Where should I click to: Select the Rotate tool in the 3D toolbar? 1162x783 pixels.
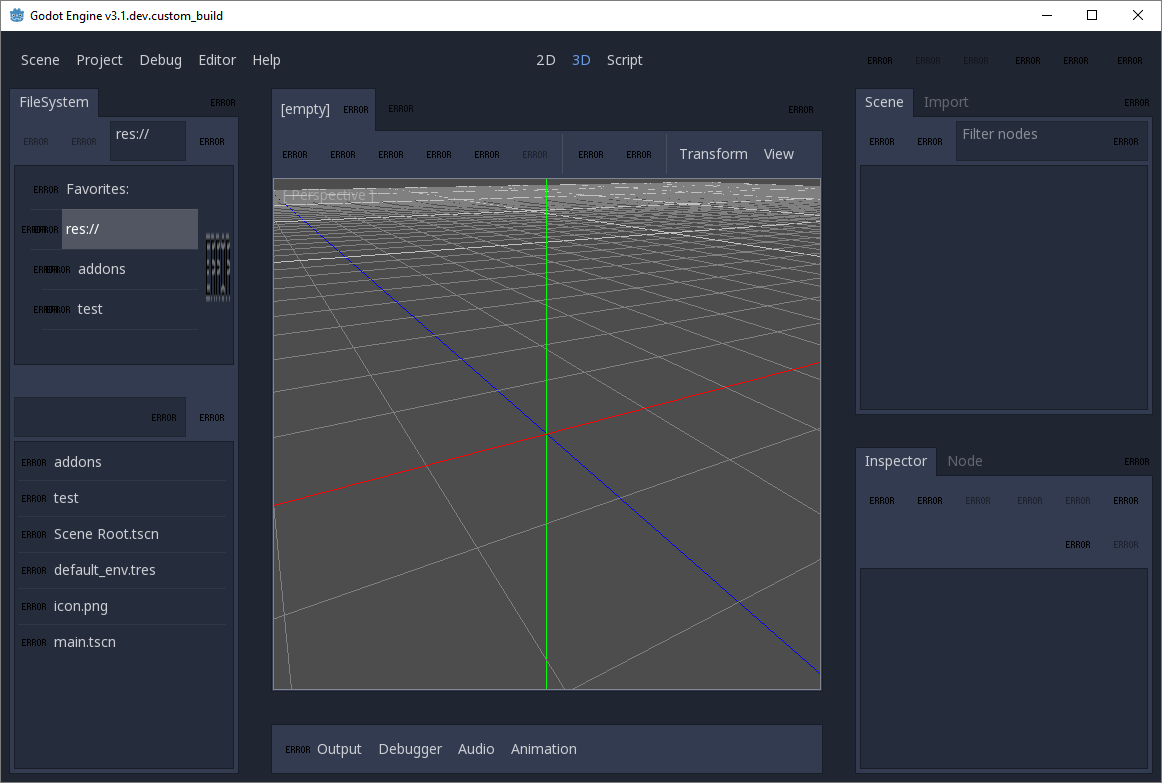[x=391, y=154]
